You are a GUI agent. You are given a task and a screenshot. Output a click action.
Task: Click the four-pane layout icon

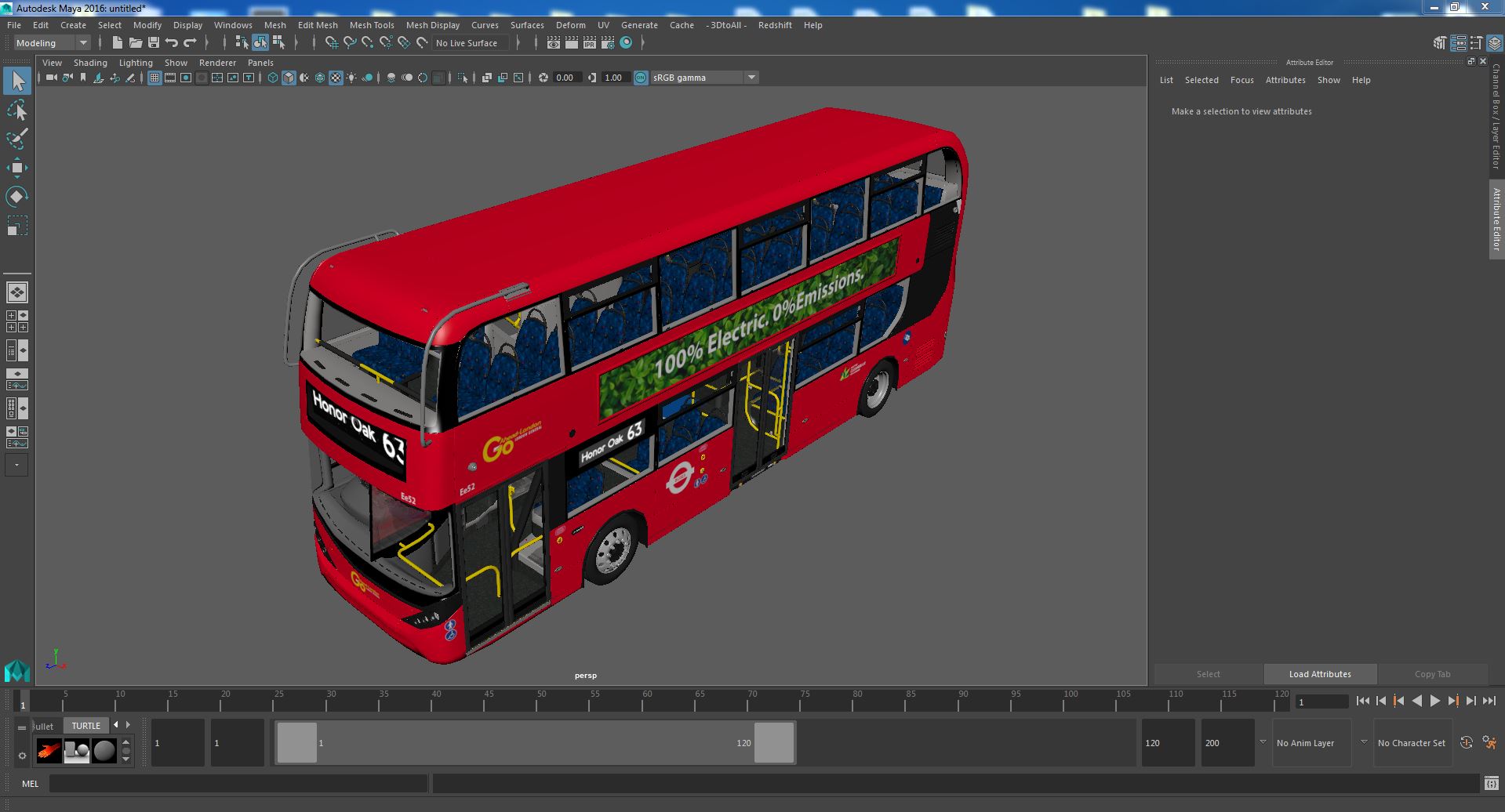point(17,321)
